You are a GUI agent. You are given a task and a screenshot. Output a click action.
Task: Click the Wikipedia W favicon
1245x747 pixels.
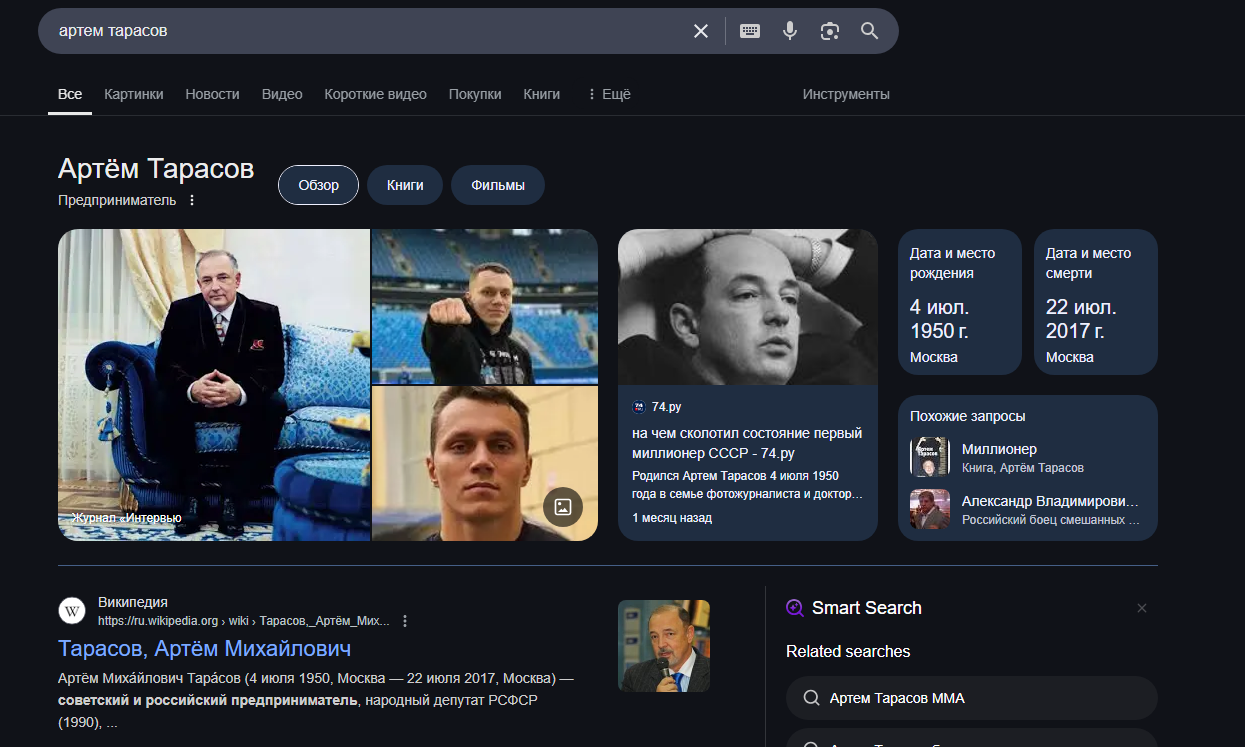[x=72, y=611]
